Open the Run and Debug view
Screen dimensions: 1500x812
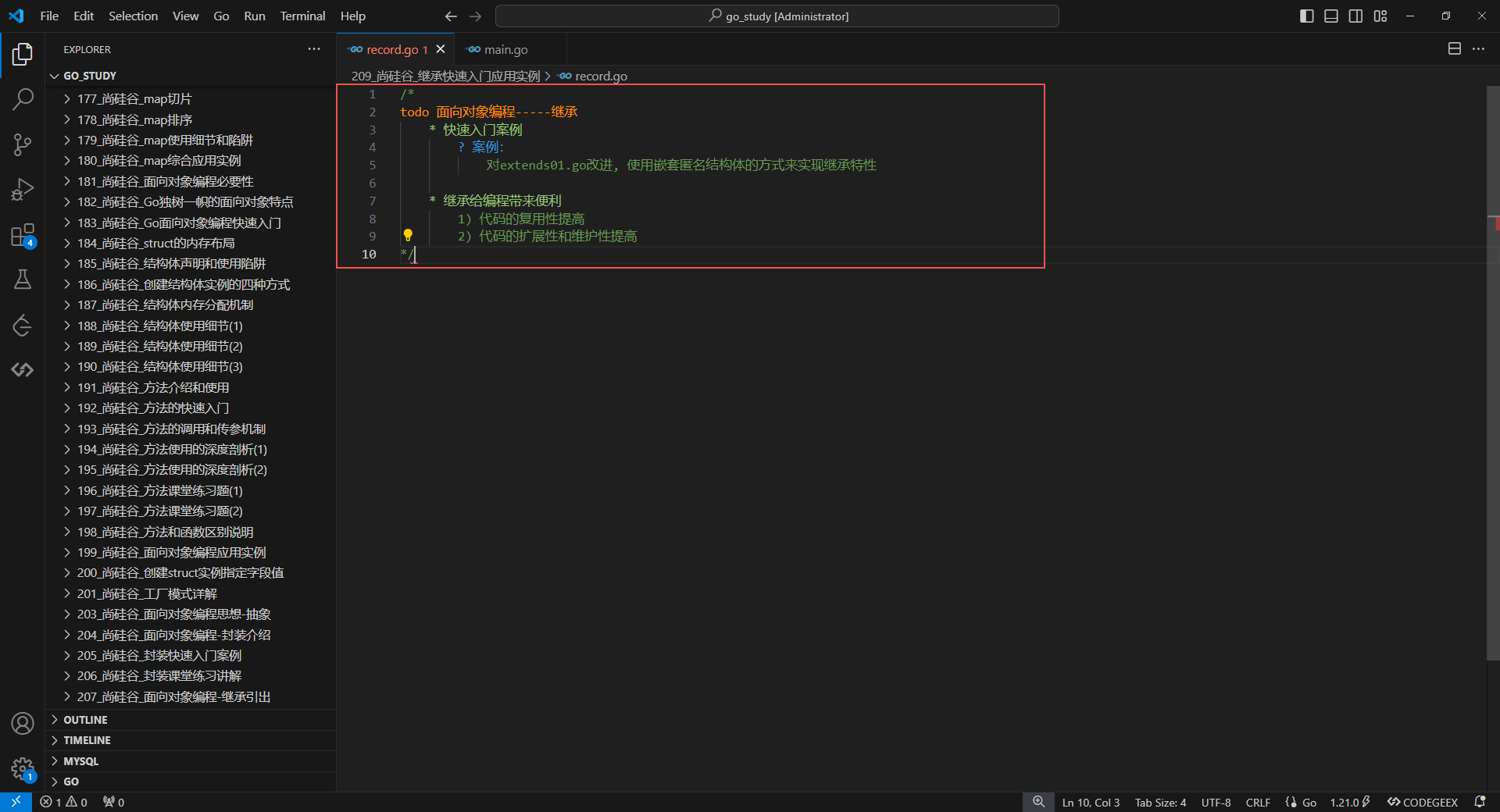pyautogui.click(x=23, y=190)
